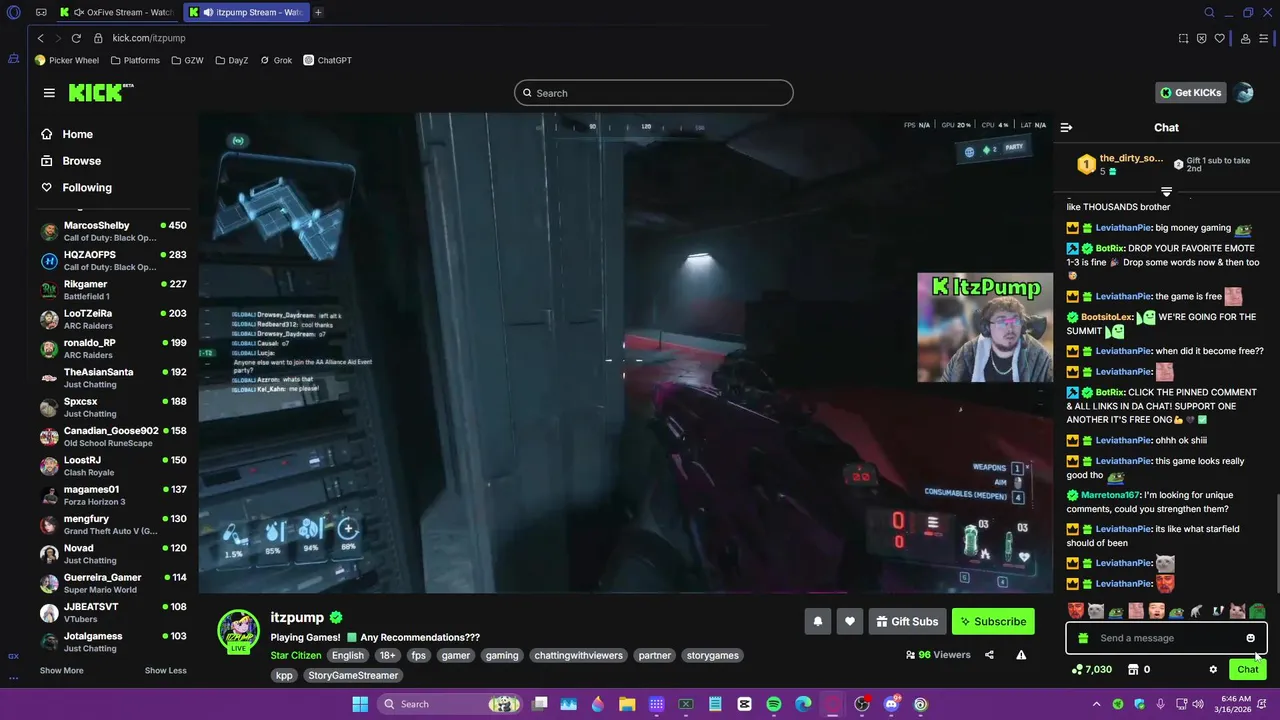Click Show More in sidebar

pos(62,670)
